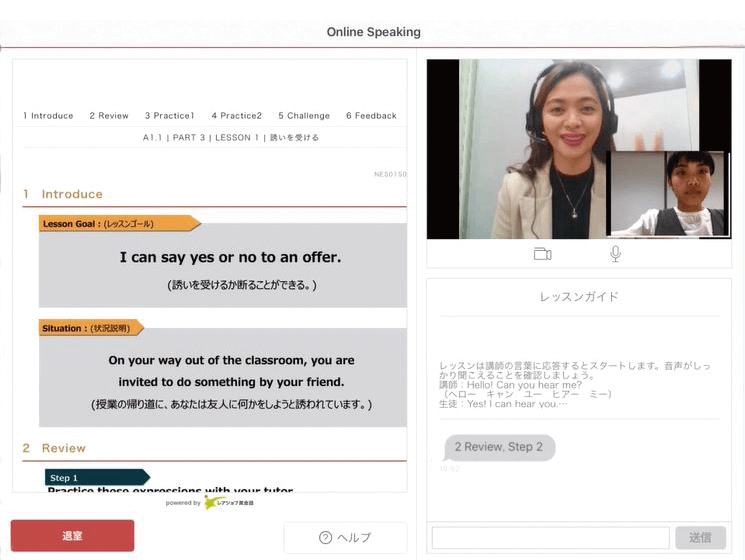The width and height of the screenshot is (745, 560).
Task: Click the powered by レアジョブ英会話 logo
Action: (210, 503)
